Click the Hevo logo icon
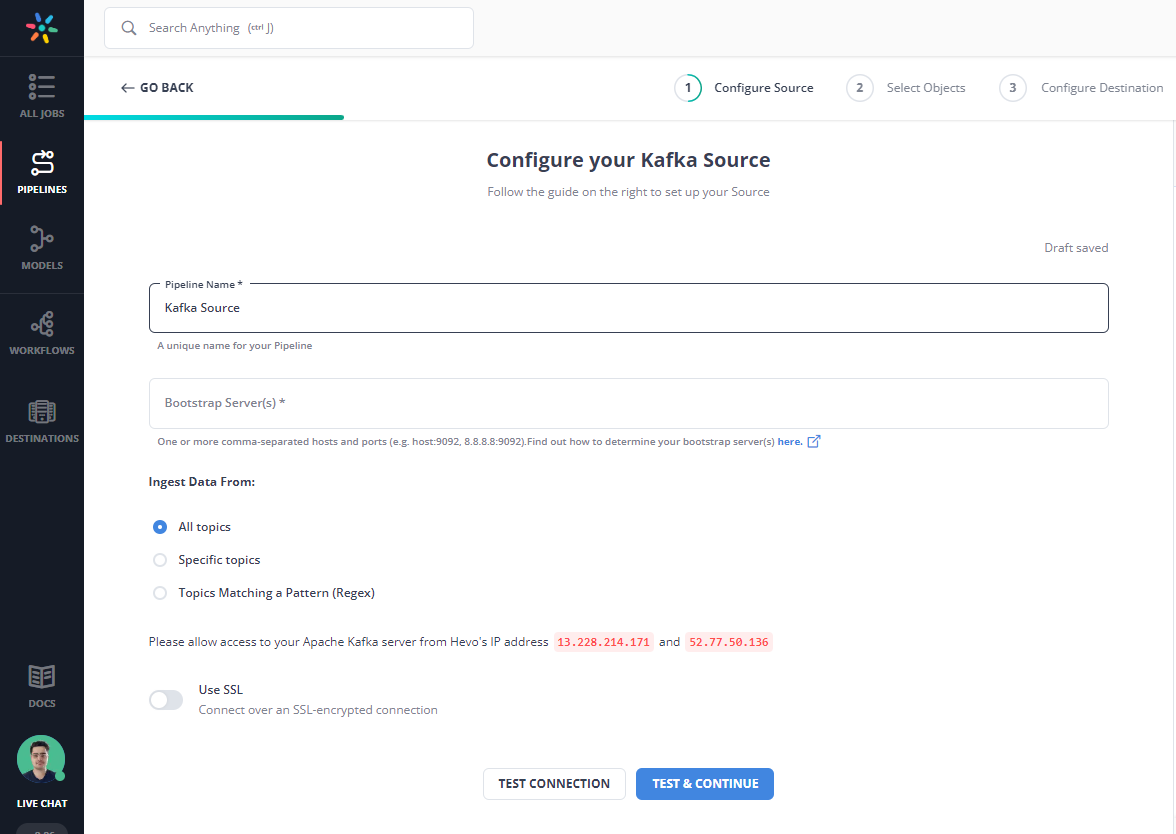 42,28
